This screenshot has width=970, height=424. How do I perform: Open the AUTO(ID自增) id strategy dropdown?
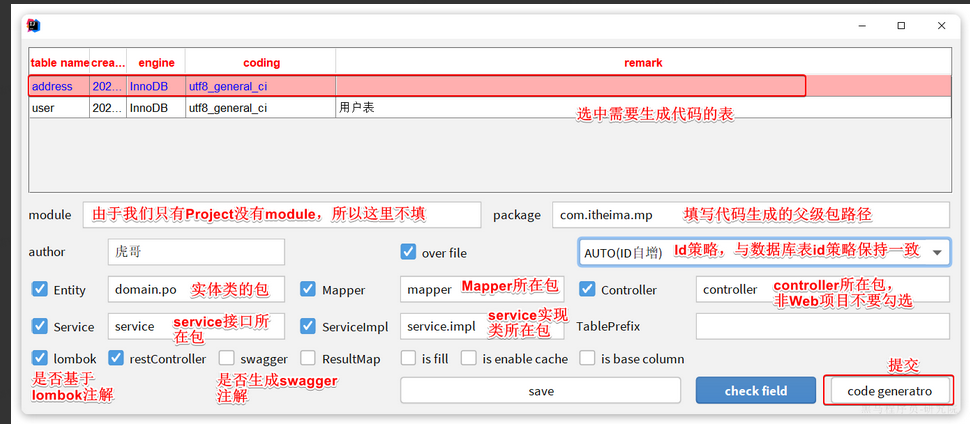click(x=764, y=252)
